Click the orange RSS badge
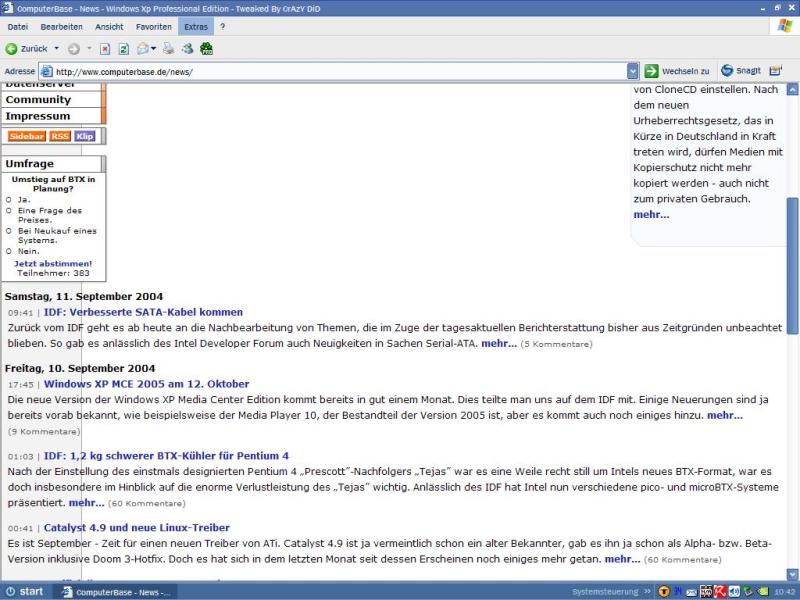The height and width of the screenshot is (600, 800). 60,136
